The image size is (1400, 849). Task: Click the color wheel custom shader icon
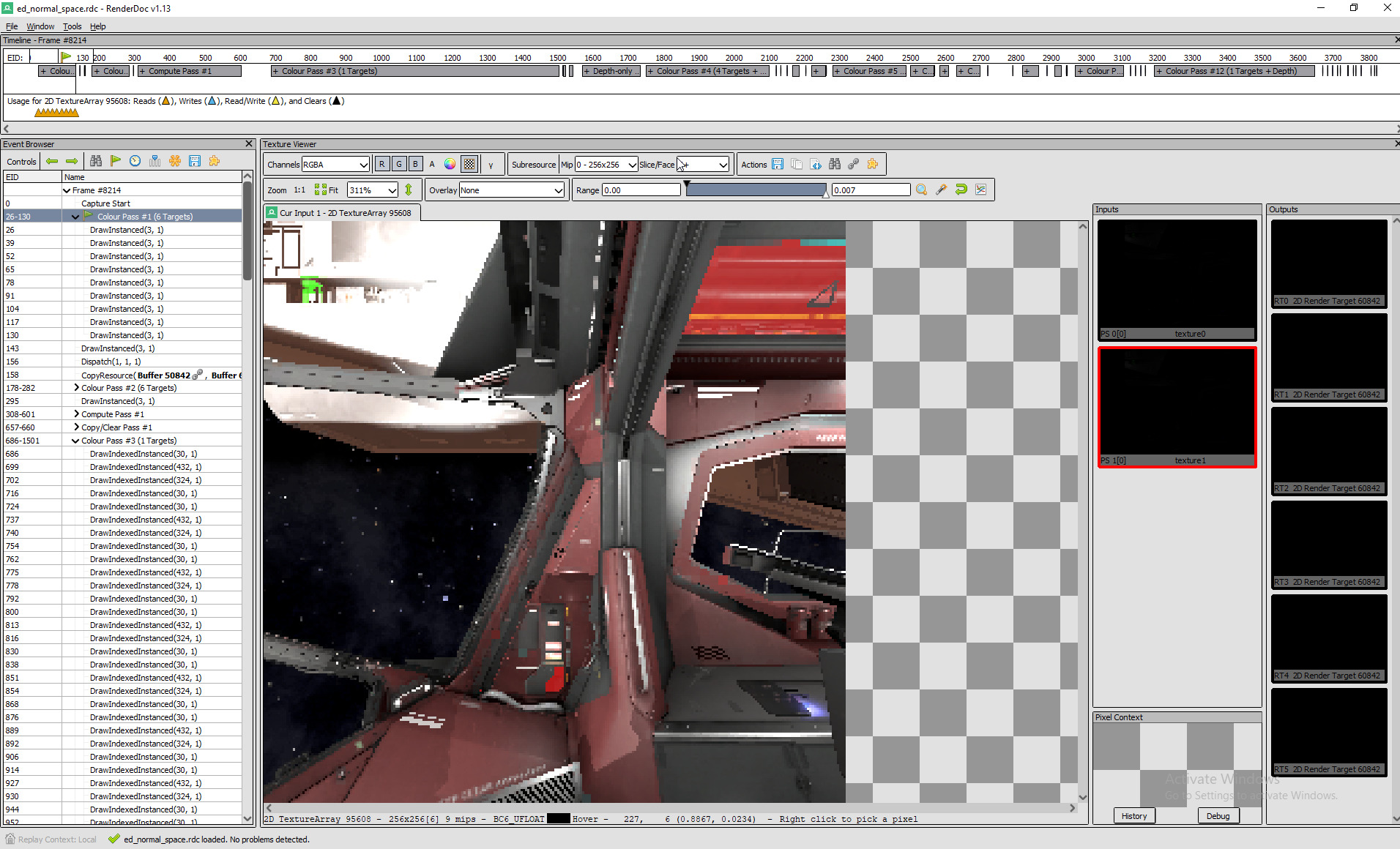point(450,165)
